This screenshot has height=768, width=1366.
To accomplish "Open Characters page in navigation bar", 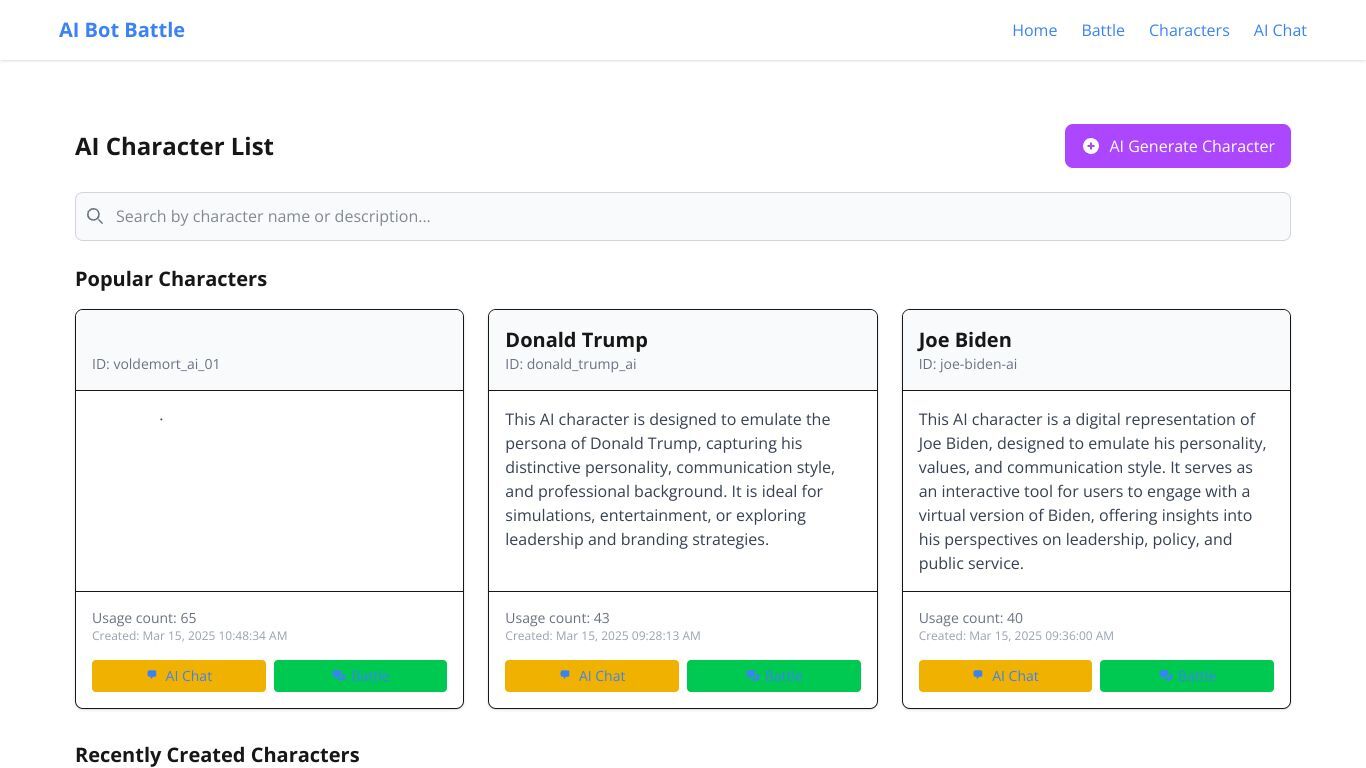I will pyautogui.click(x=1189, y=30).
